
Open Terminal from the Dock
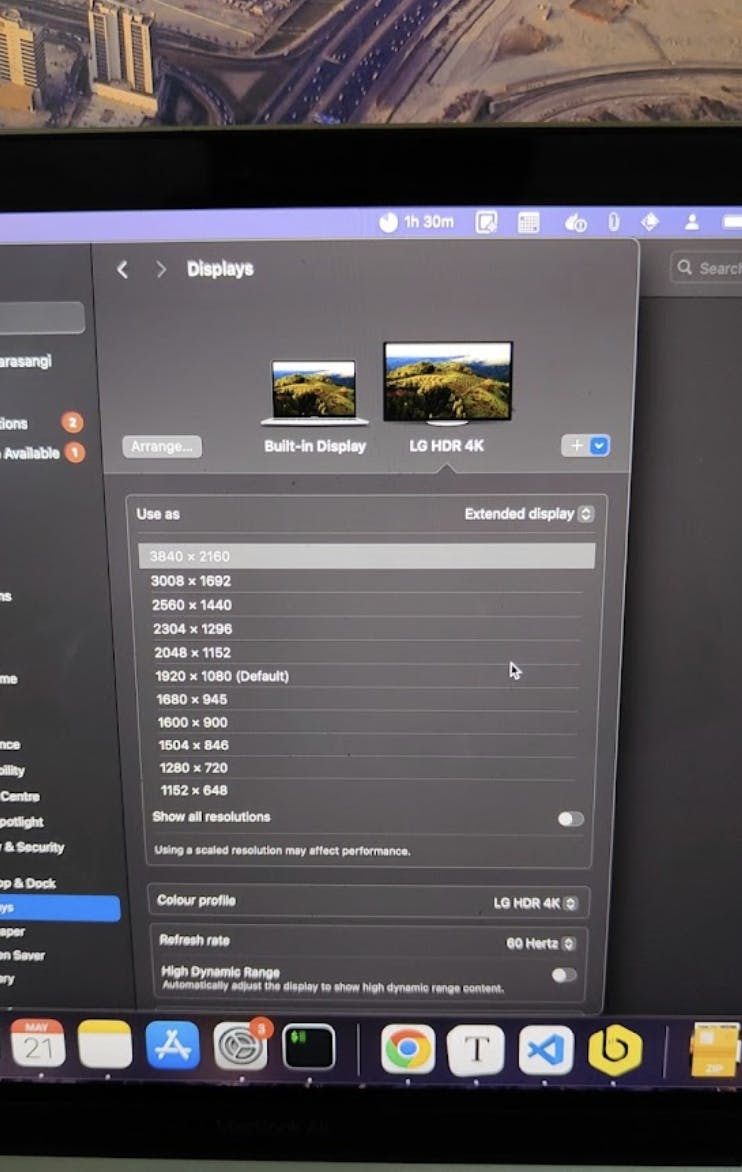(308, 1047)
